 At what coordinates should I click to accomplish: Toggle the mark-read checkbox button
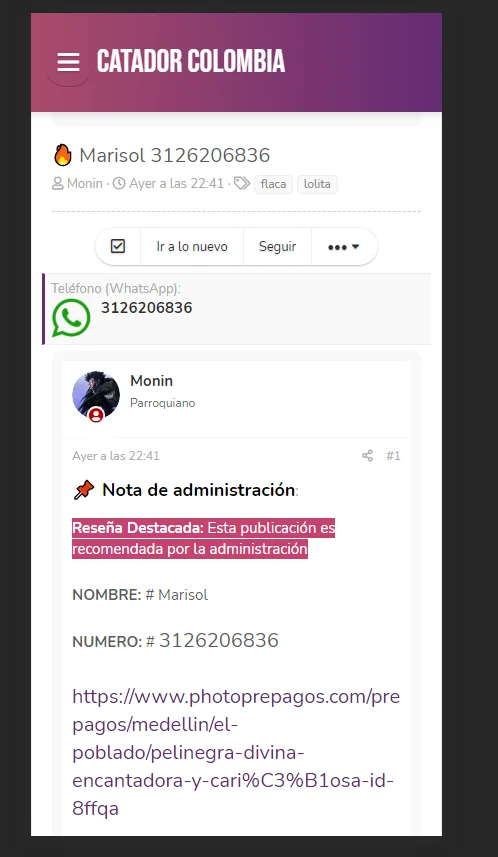[118, 246]
